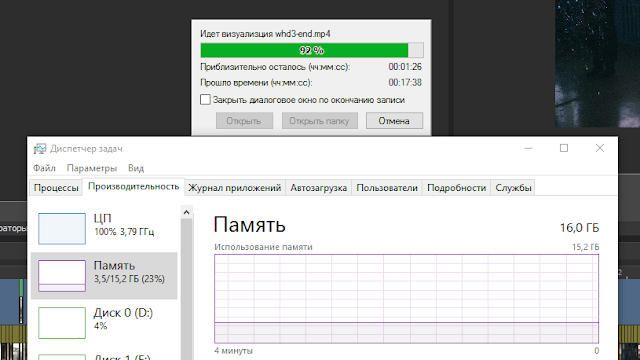The image size is (640, 360).
Task: Click the Память heading in main pane
Action: coord(249,225)
